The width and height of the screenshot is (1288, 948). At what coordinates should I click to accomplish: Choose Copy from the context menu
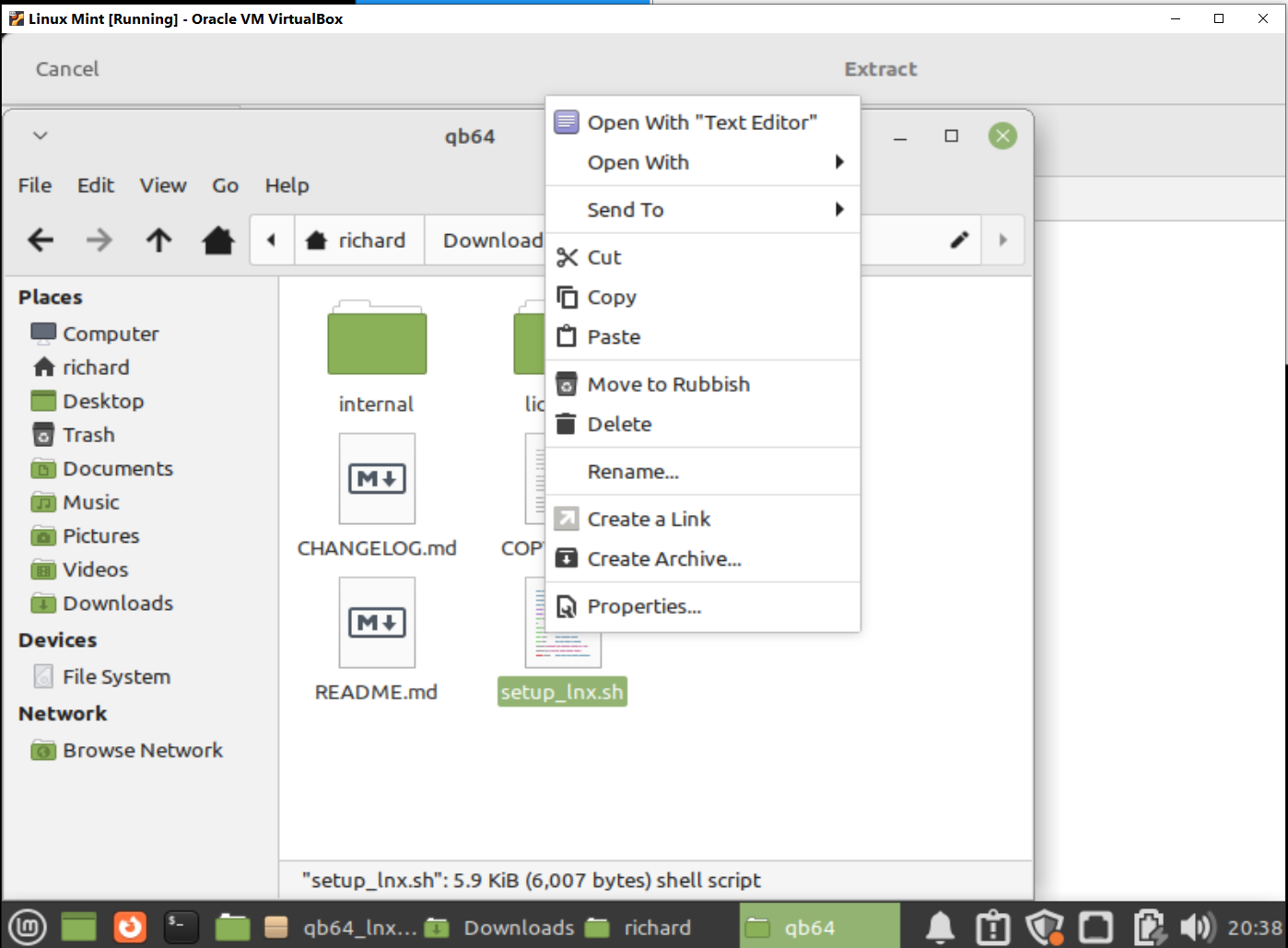(x=703, y=297)
